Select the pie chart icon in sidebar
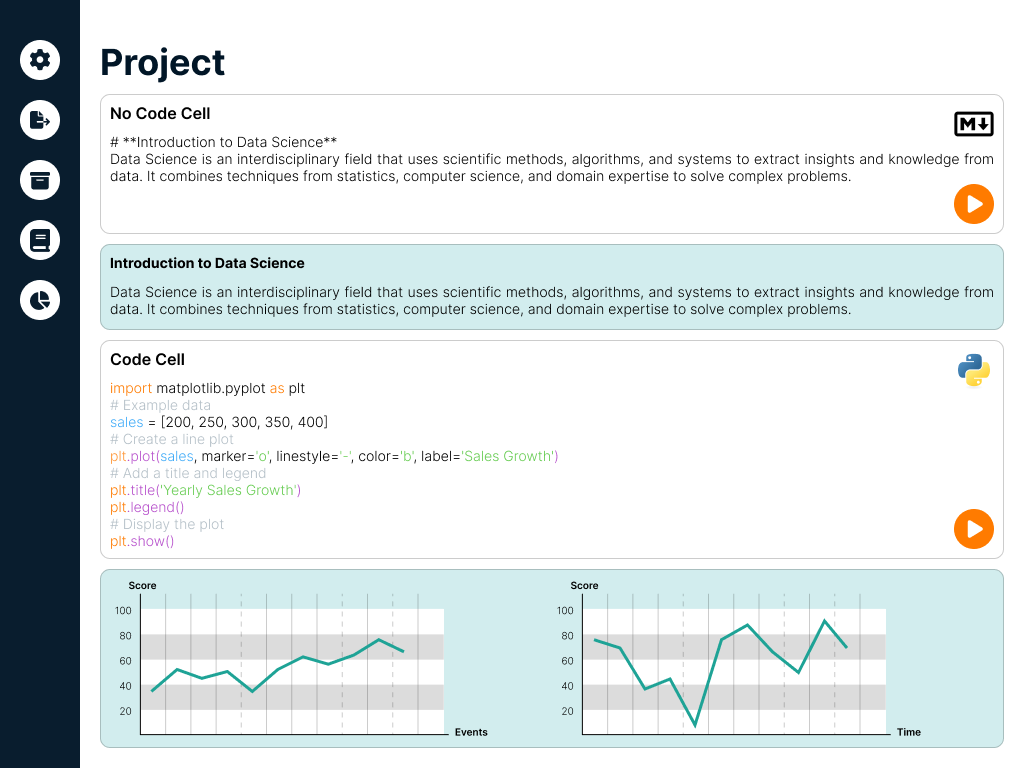The height and width of the screenshot is (768, 1024). [x=40, y=300]
